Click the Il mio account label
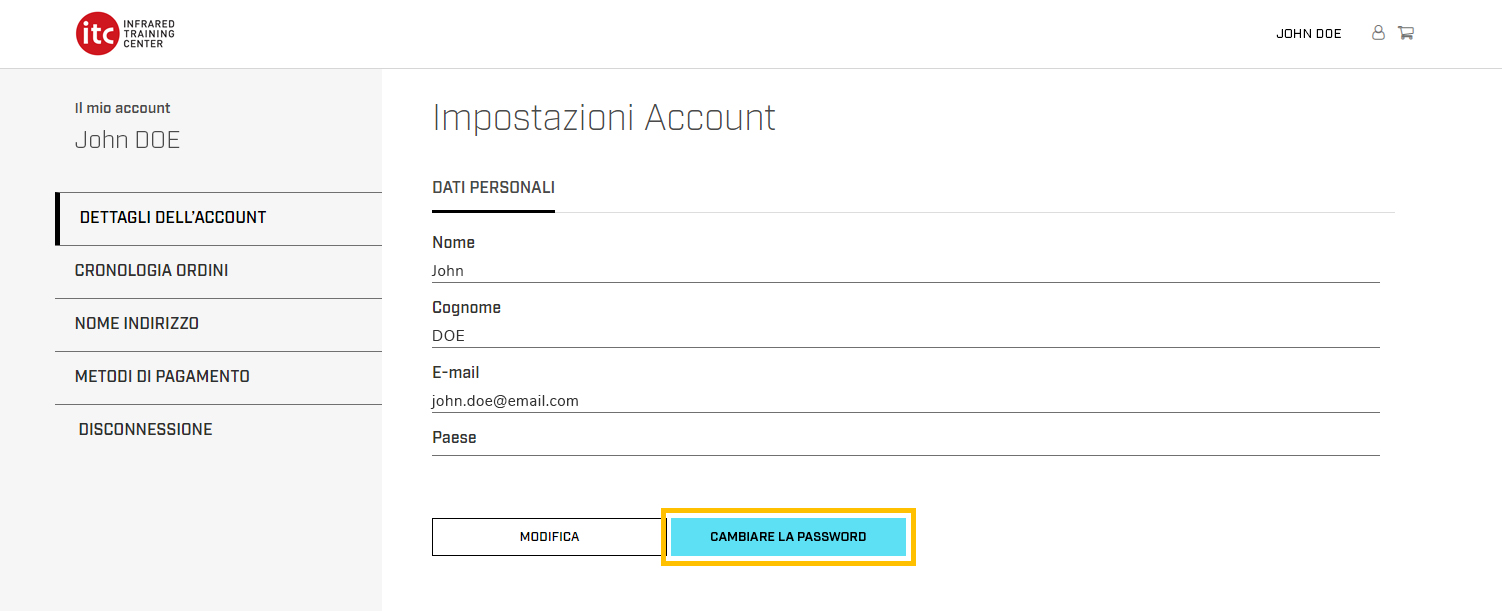Viewport: 1502px width, 611px height. 123,108
